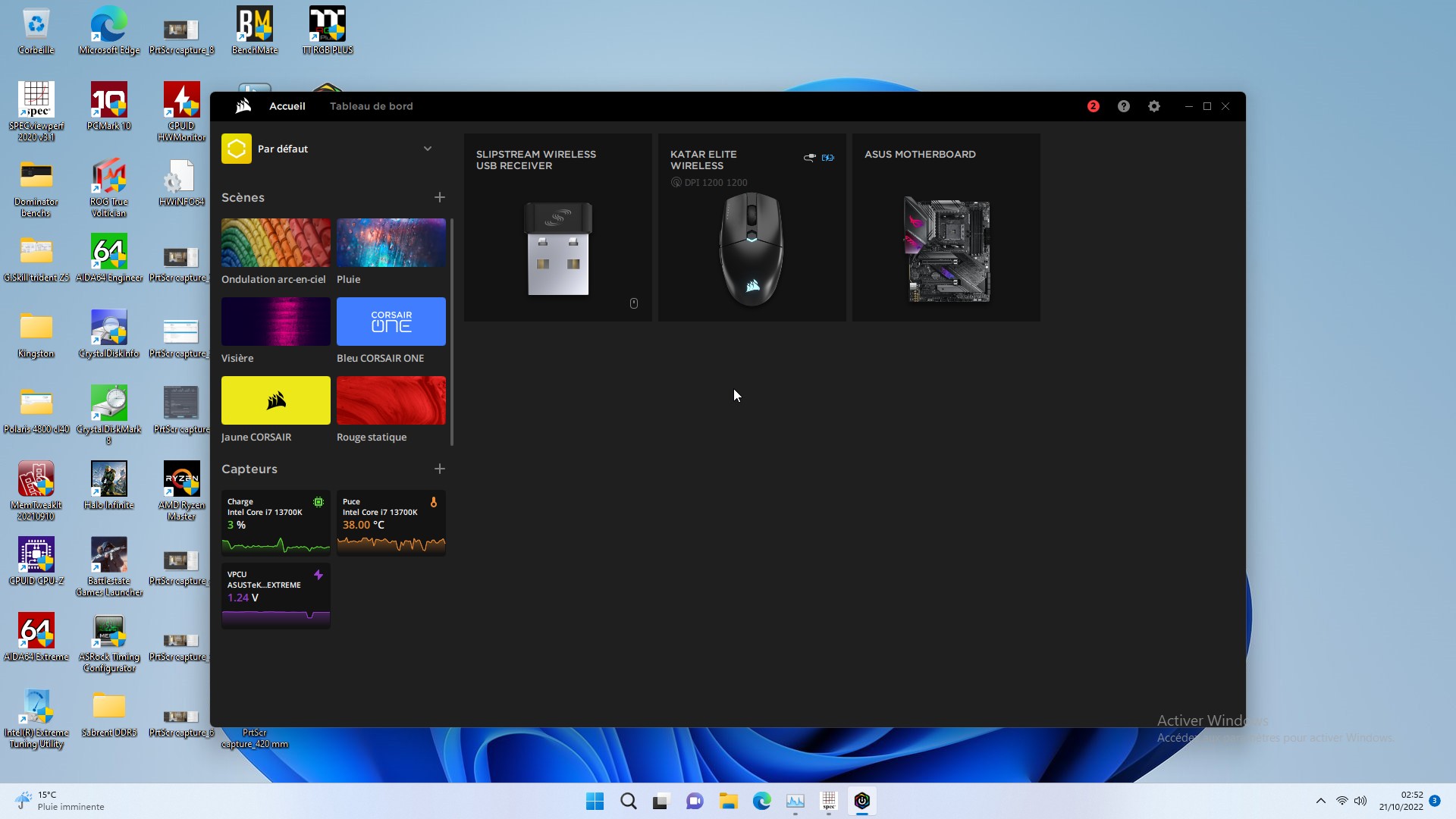Open the TT RGB PLUS desktop shortcut

pos(328,30)
